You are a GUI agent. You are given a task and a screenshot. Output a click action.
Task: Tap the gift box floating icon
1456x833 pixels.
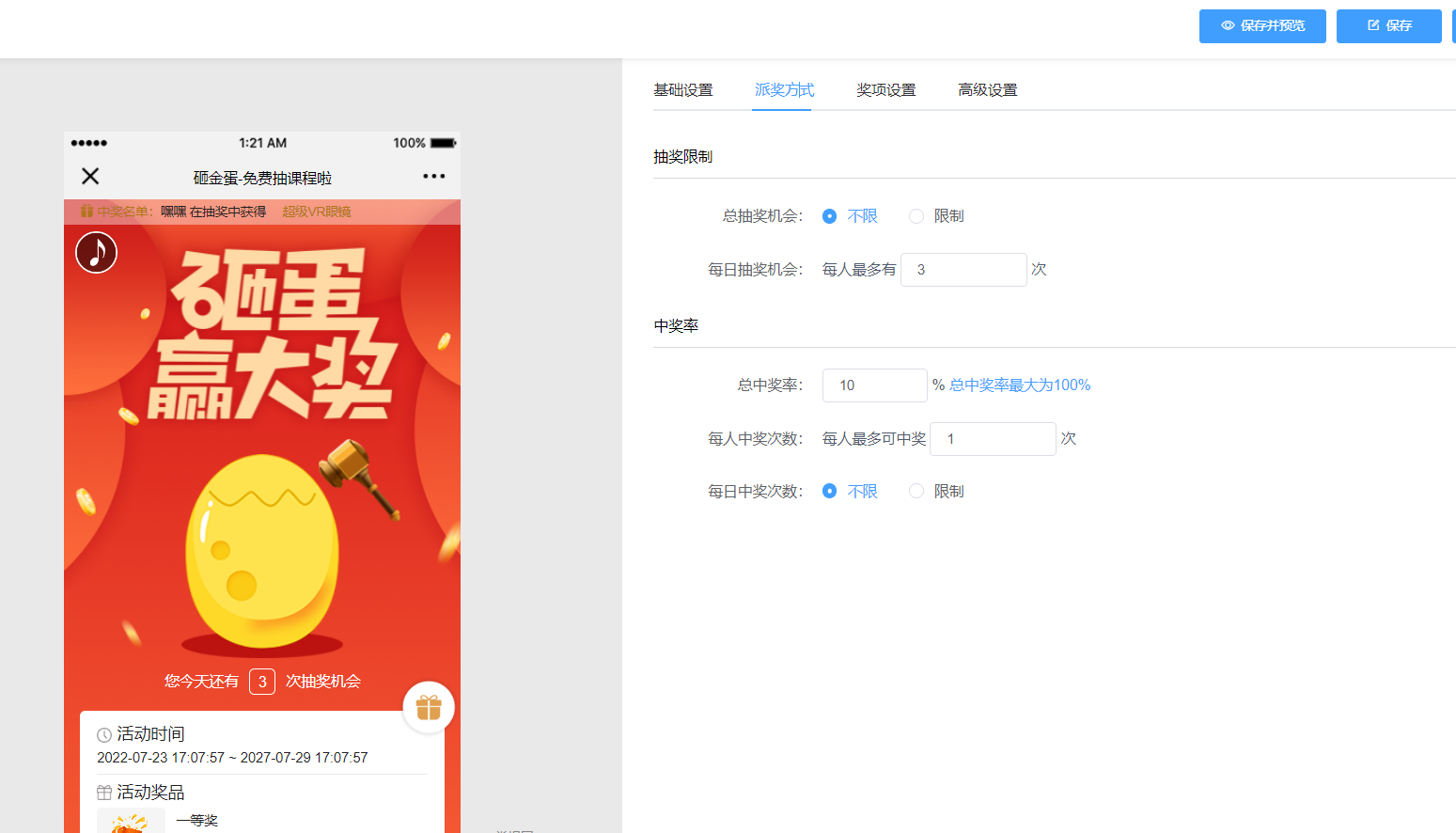(429, 707)
